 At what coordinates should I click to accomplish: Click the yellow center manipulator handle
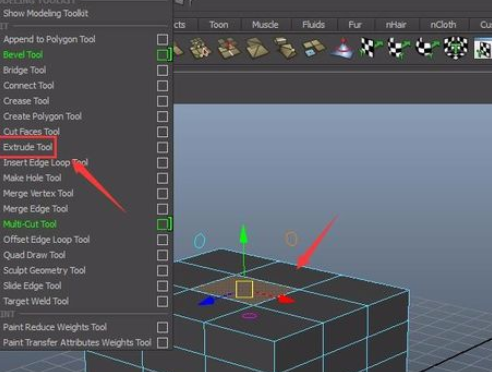244,289
